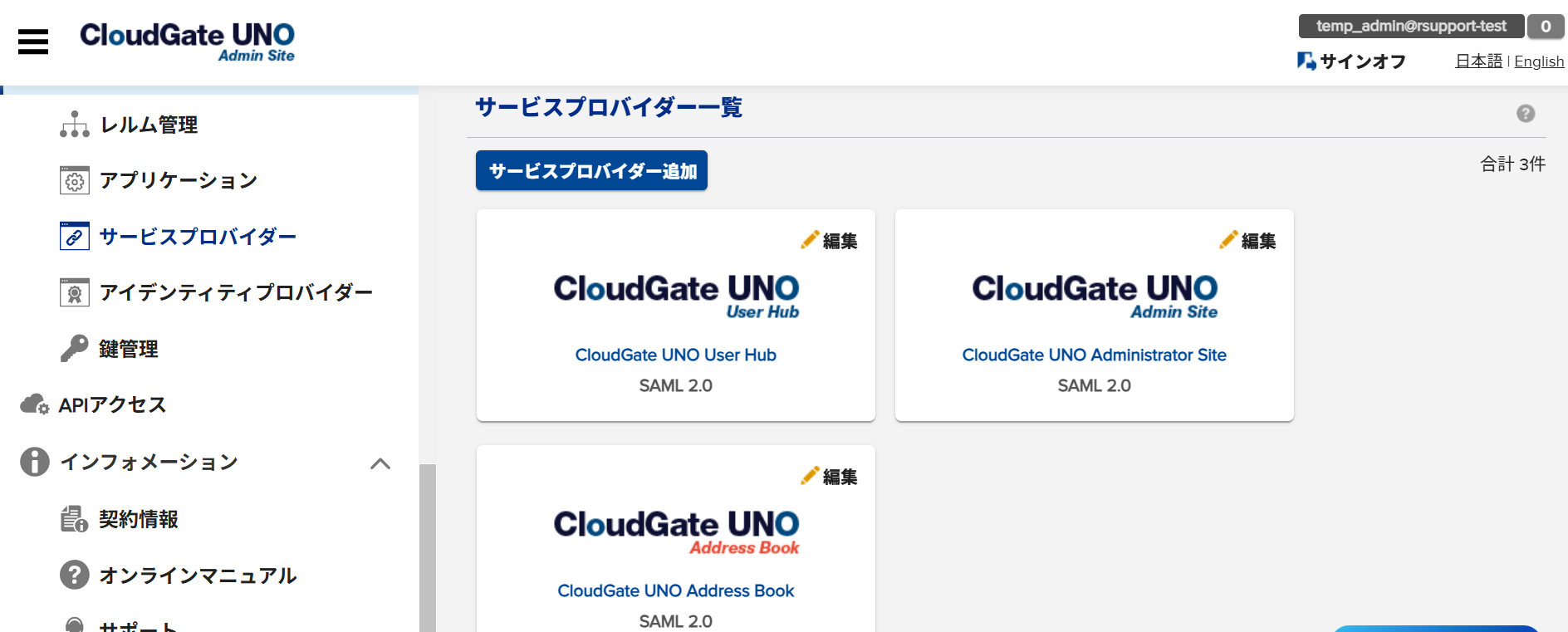Click 編集 on the Administrator Site card
Screen dimensions: 1568x632
1258,241
